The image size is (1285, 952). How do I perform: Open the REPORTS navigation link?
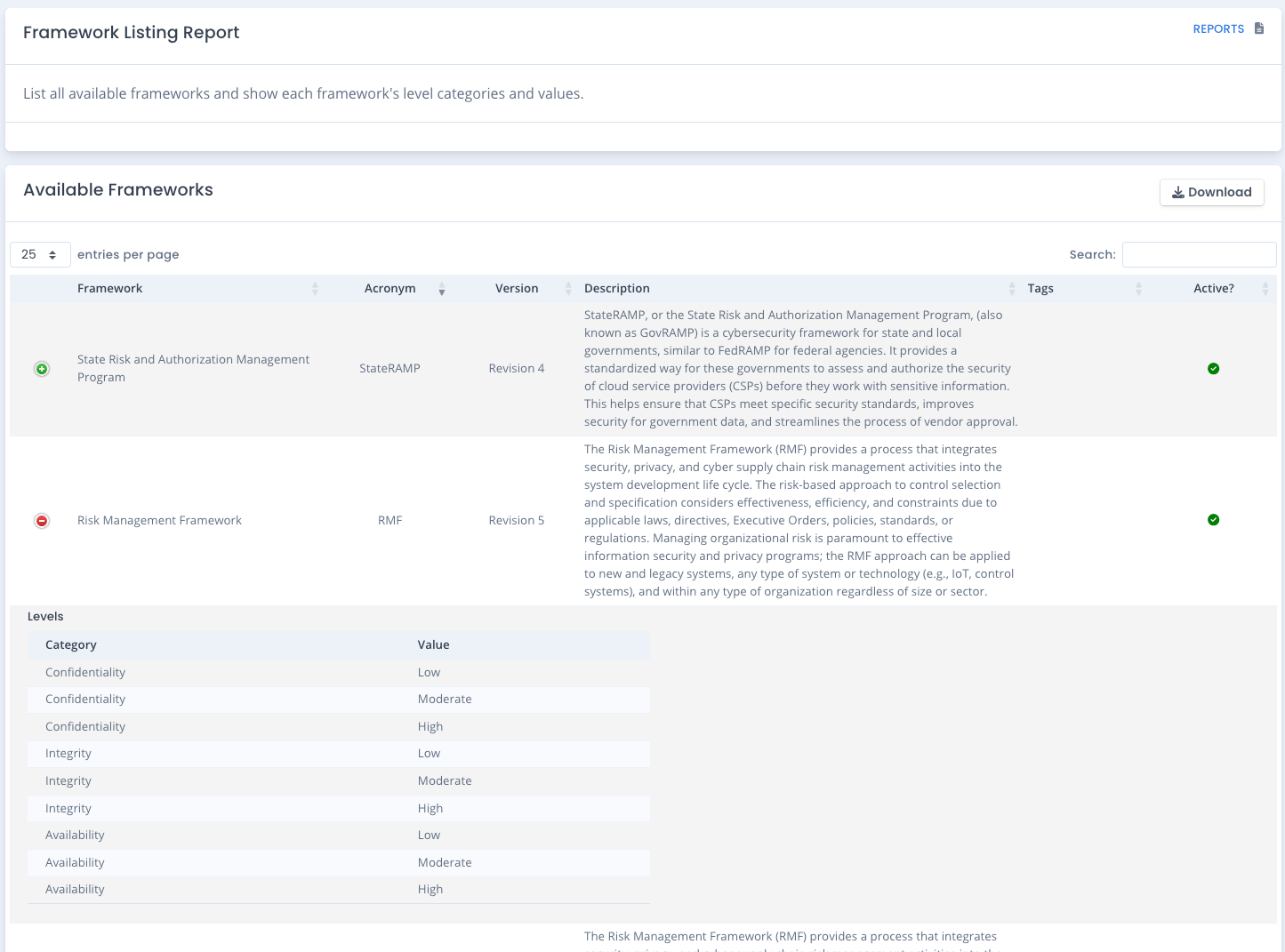coord(1218,28)
